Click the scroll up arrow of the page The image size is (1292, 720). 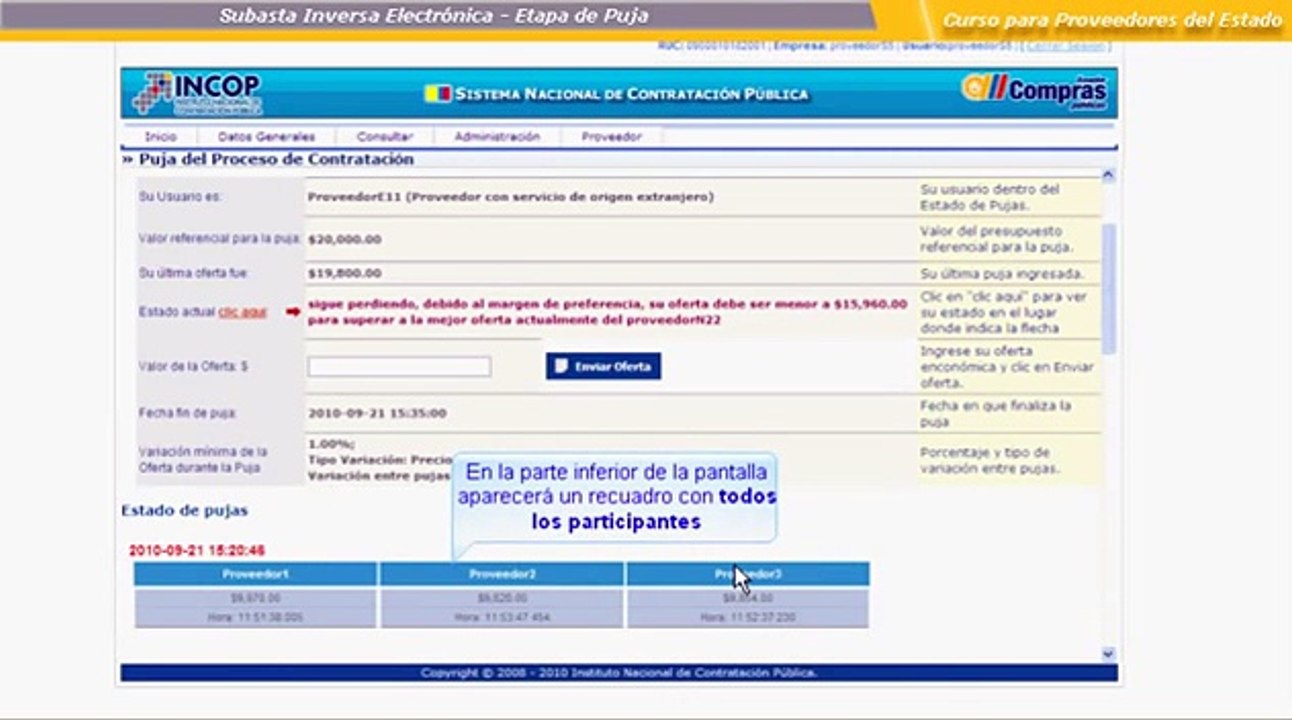(x=1108, y=176)
